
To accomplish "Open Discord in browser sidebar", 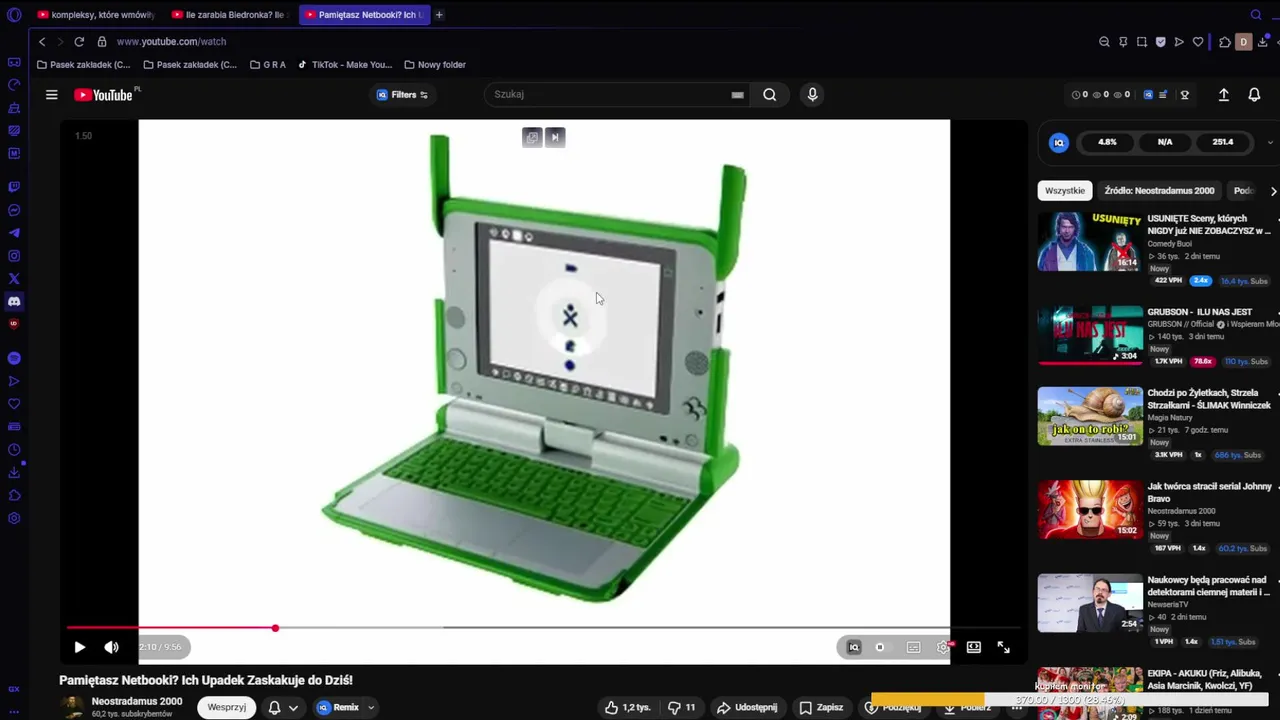I will click(14, 301).
